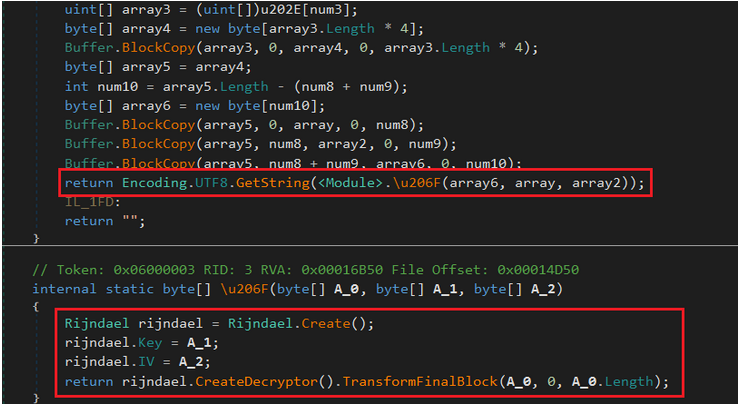Select the Key property of rijndael
The width and height of the screenshot is (738, 405).
coord(143,343)
